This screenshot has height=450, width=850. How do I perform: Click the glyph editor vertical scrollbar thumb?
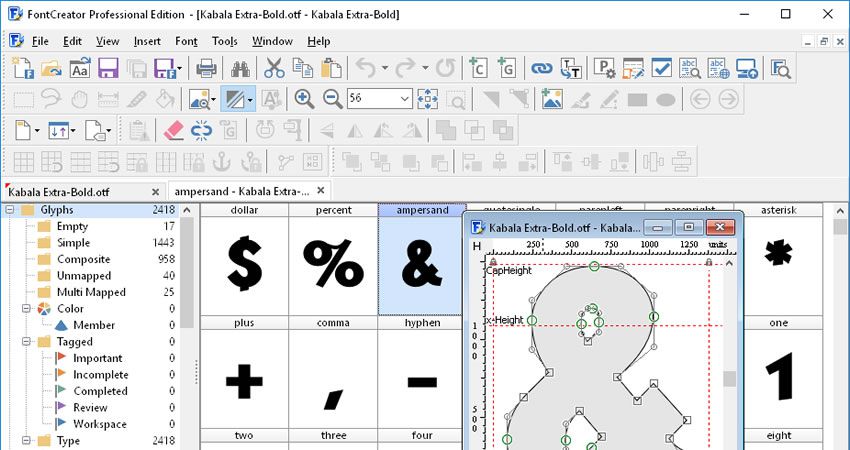pyautogui.click(x=730, y=378)
